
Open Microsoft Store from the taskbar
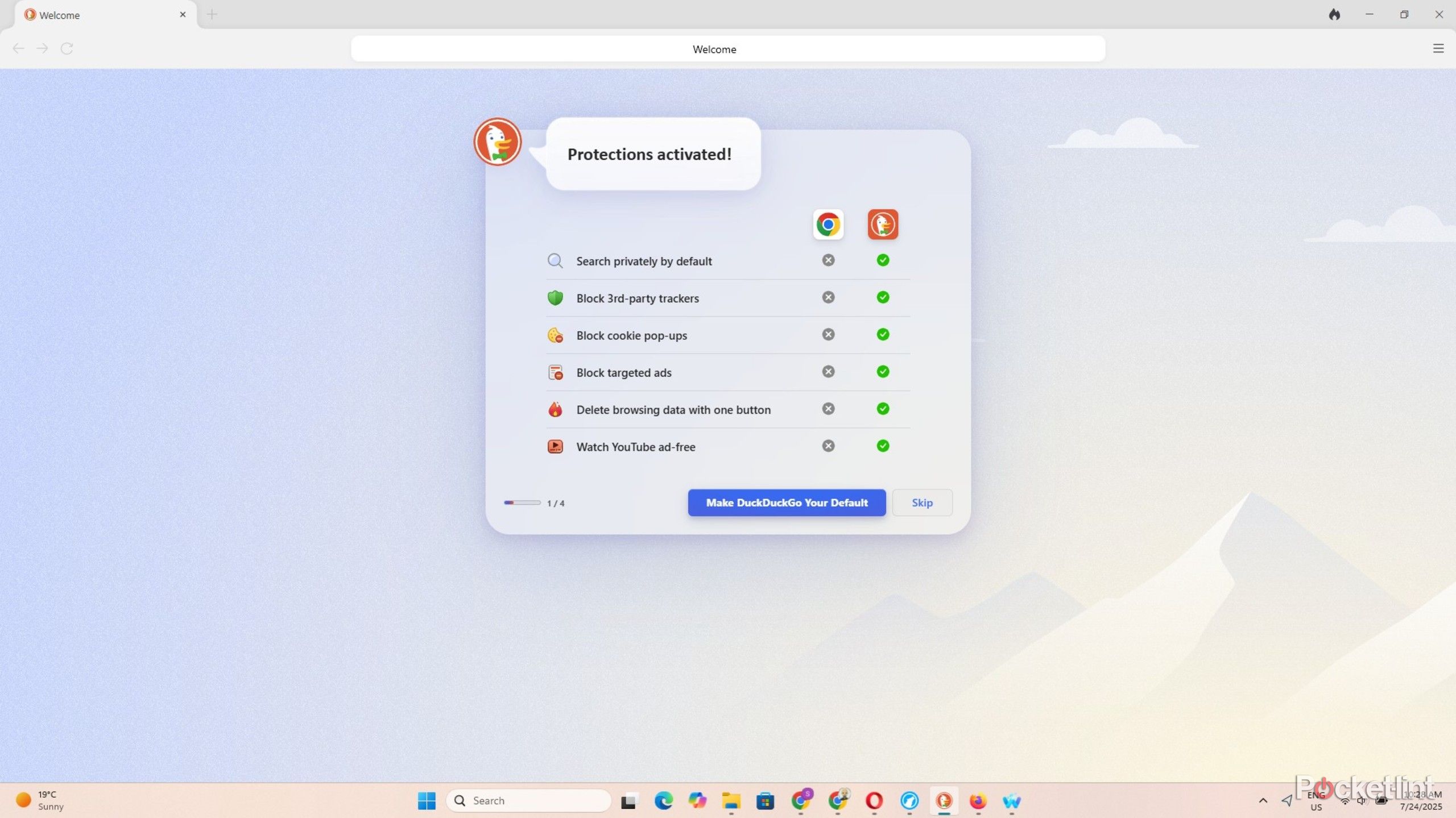[766, 800]
